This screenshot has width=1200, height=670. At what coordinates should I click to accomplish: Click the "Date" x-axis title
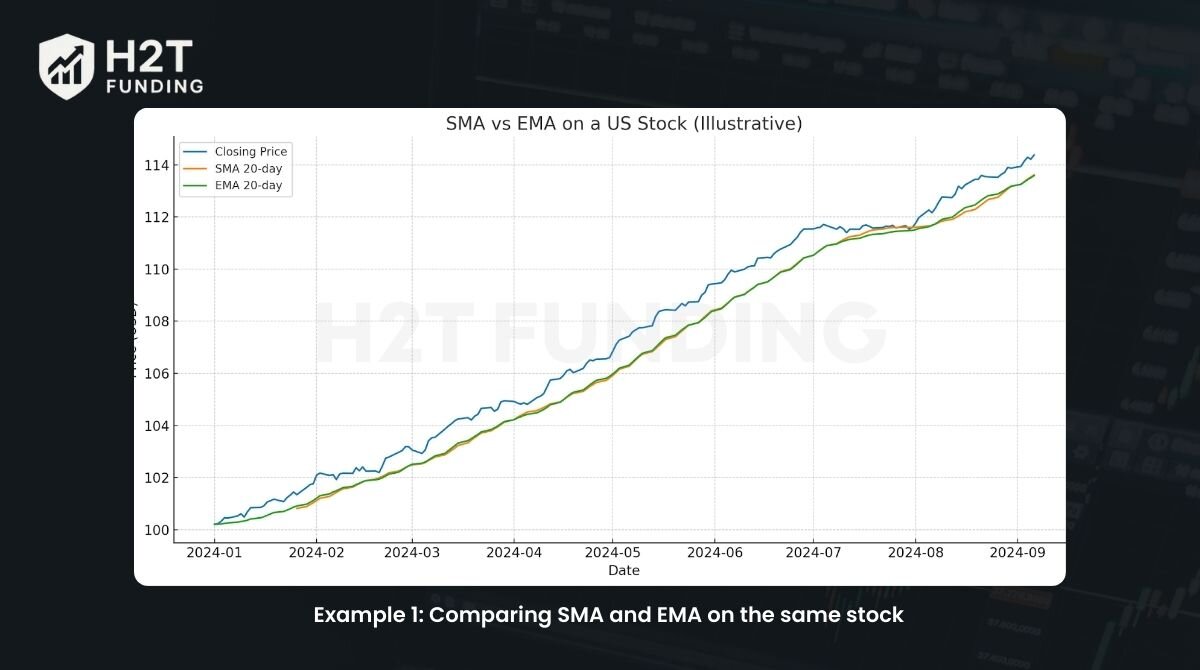tap(623, 570)
